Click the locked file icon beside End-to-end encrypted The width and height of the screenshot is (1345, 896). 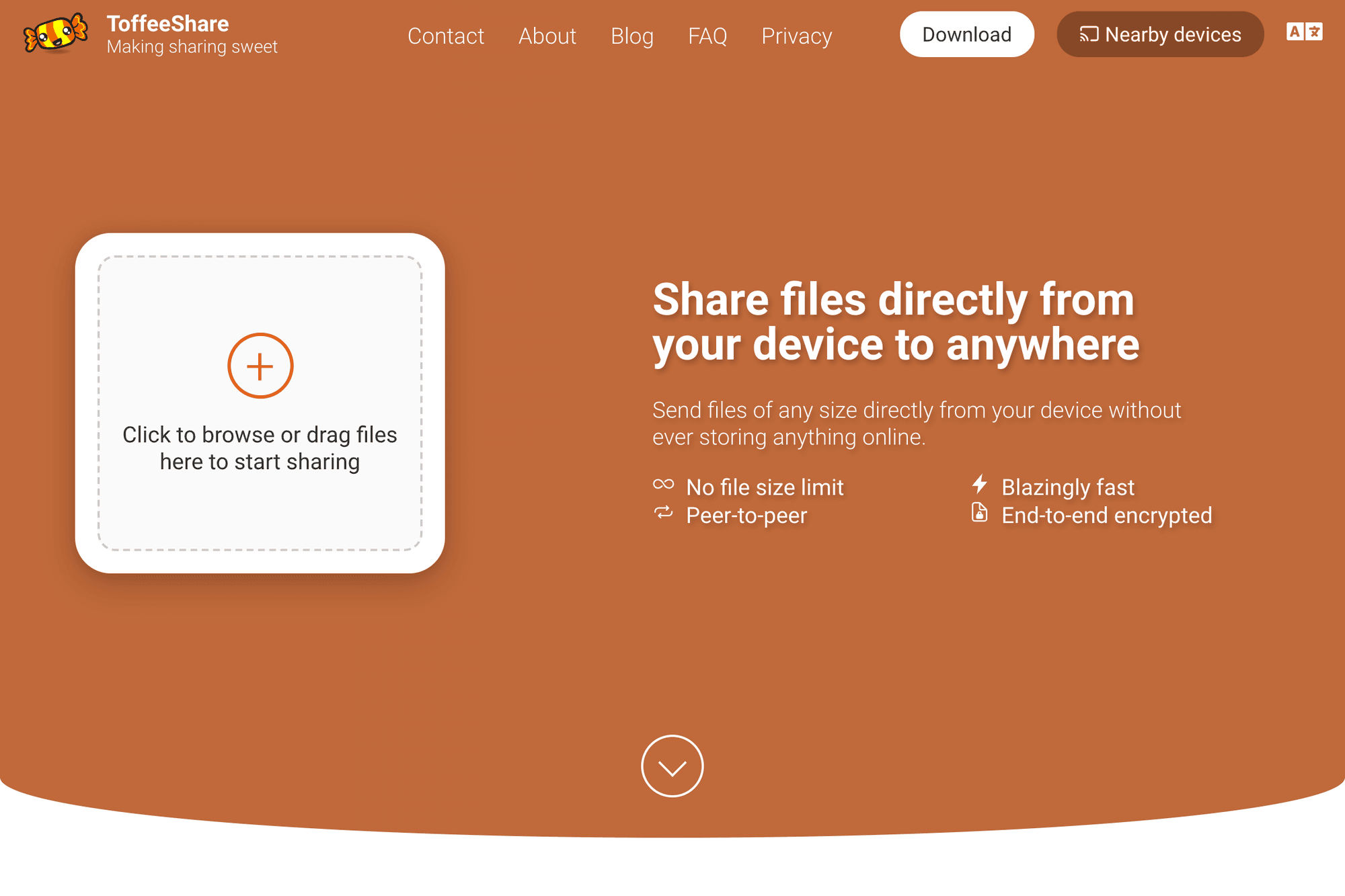(x=980, y=512)
